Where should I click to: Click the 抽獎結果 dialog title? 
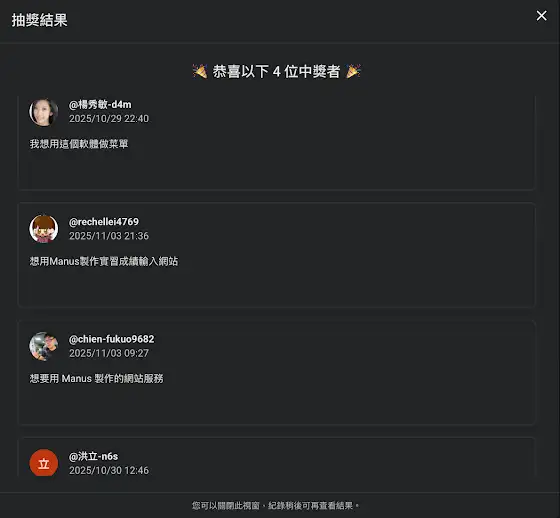39,20
